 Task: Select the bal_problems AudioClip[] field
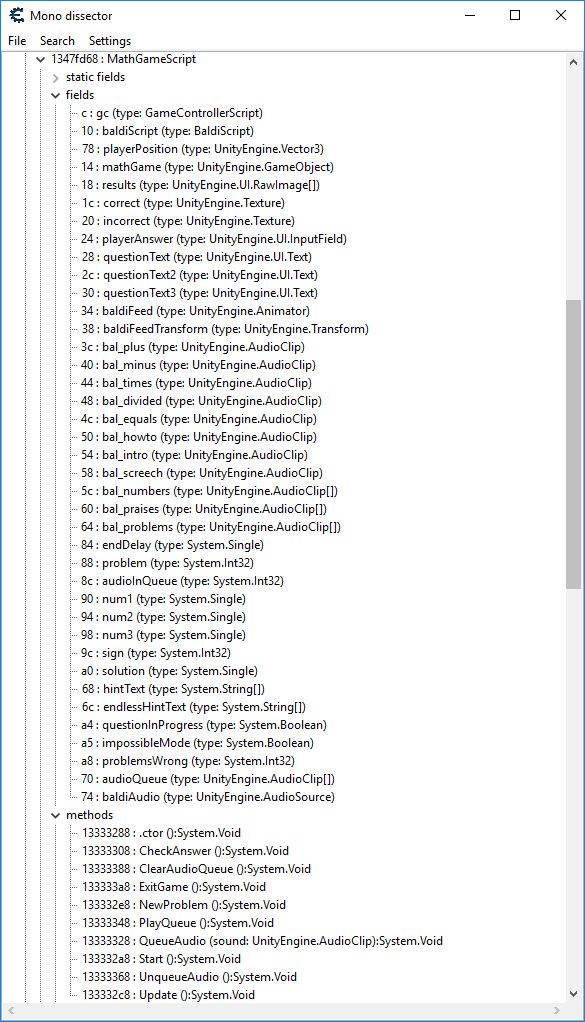pyautogui.click(x=211, y=527)
